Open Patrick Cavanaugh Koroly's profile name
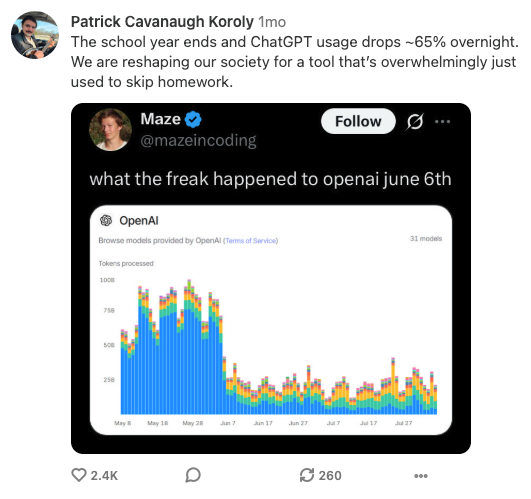Image resolution: width=531 pixels, height=499 pixels. 162,22
